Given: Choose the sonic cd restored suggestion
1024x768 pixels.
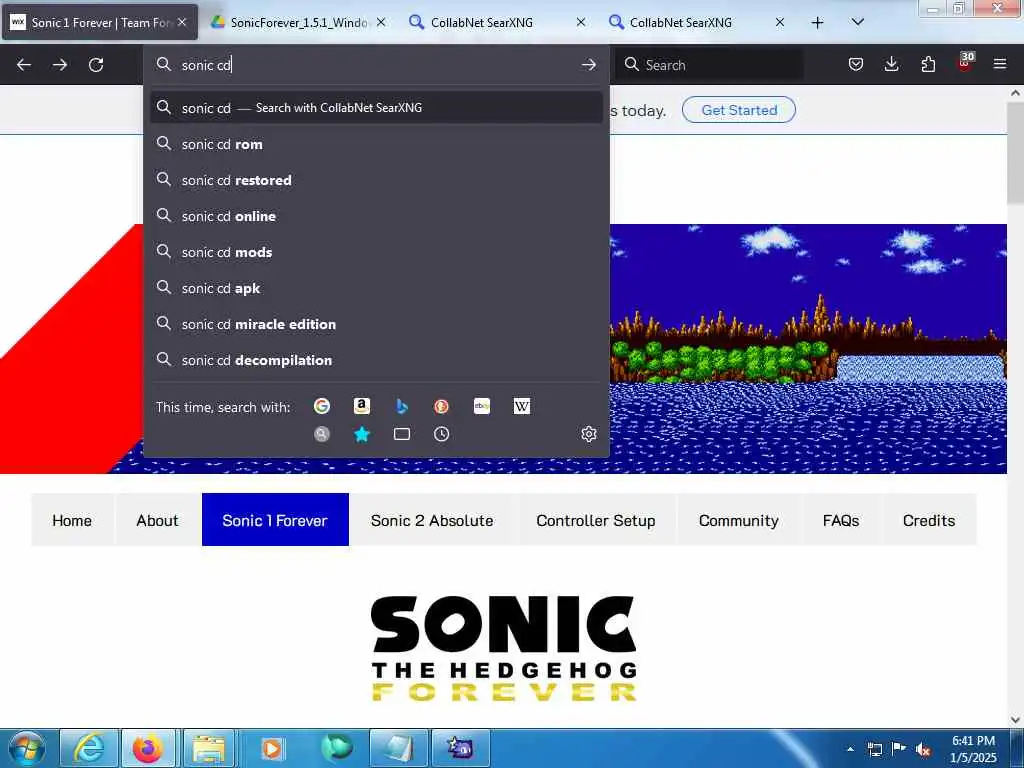Looking at the screenshot, I should click(376, 180).
